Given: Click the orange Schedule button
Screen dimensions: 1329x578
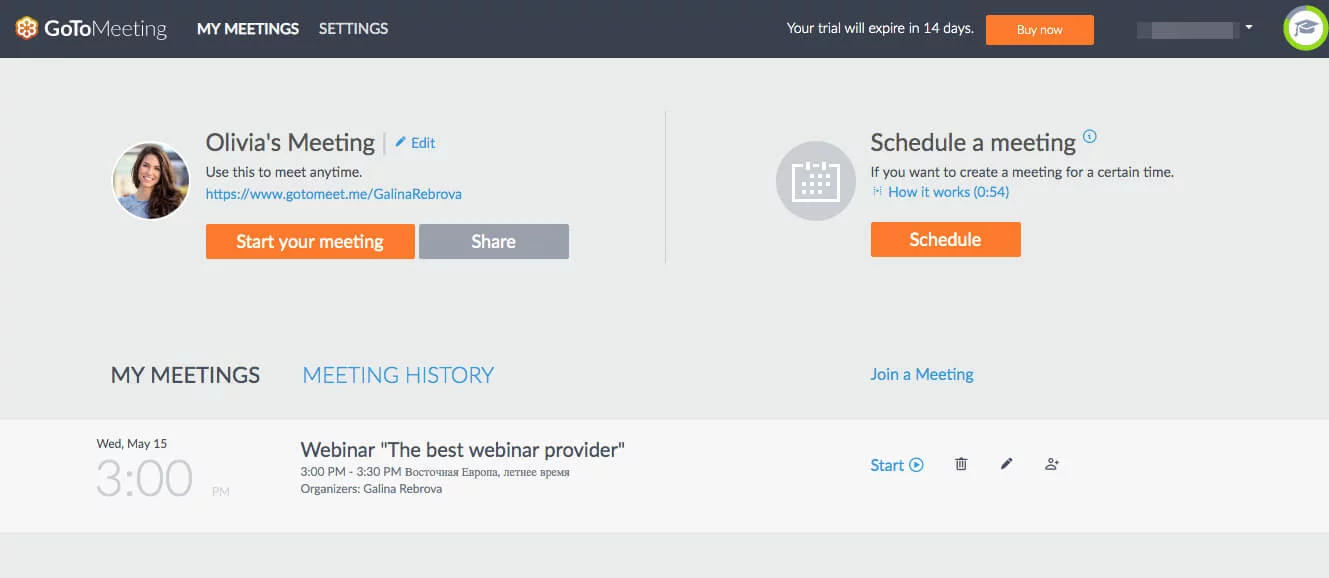Looking at the screenshot, I should point(946,239).
